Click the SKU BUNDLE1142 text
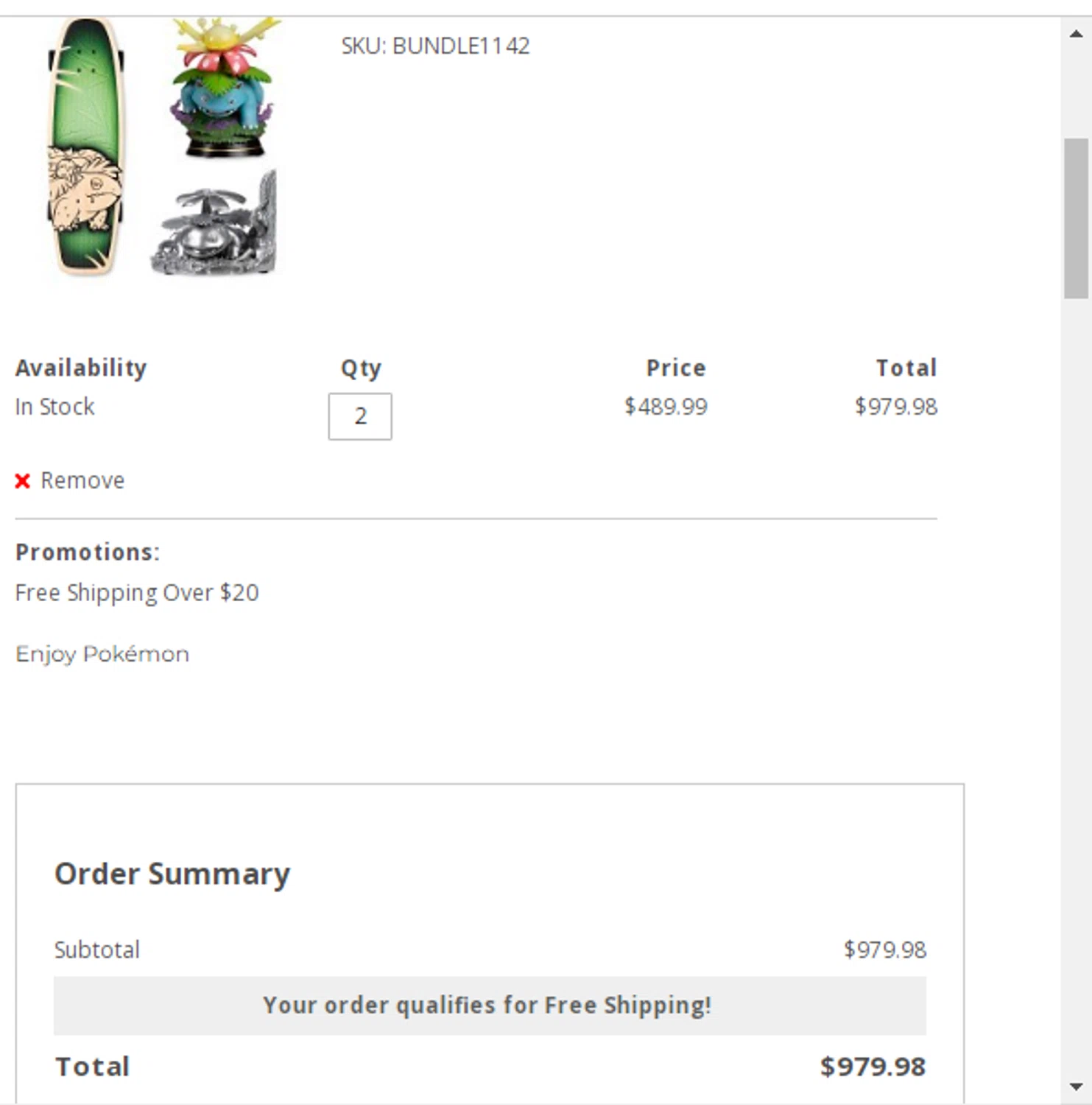 435,46
